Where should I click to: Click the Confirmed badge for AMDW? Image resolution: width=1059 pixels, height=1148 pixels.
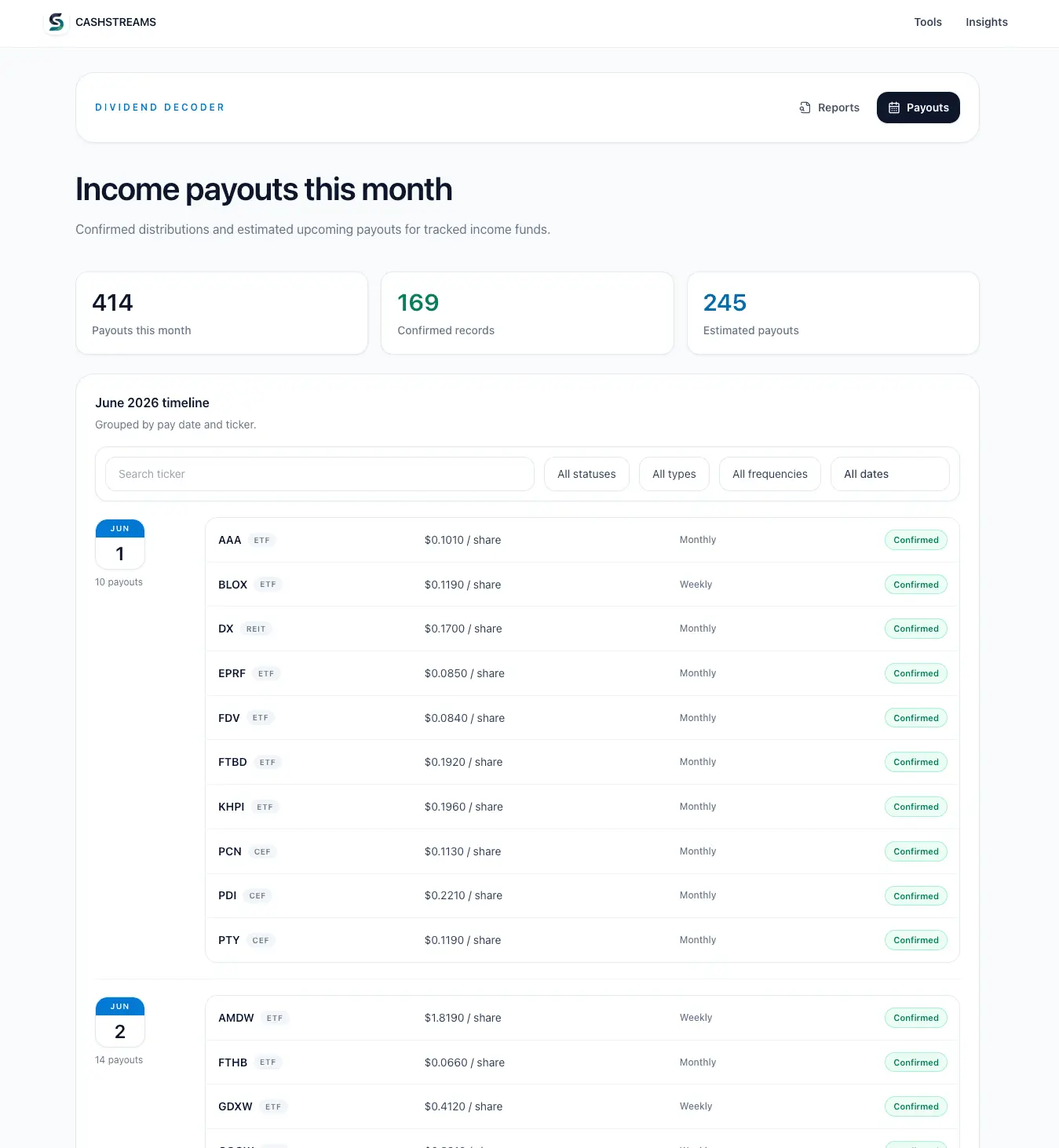pos(915,1018)
